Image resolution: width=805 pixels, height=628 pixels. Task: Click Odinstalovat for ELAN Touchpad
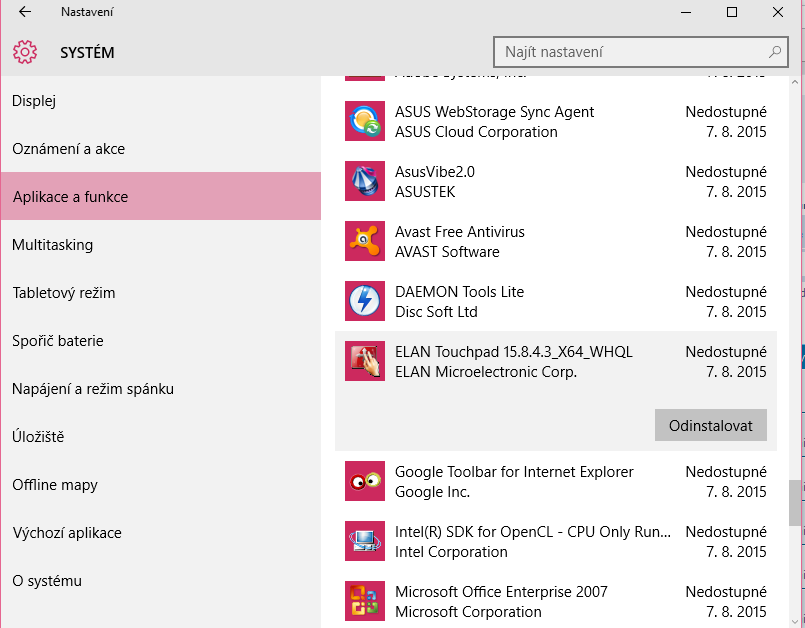point(711,425)
